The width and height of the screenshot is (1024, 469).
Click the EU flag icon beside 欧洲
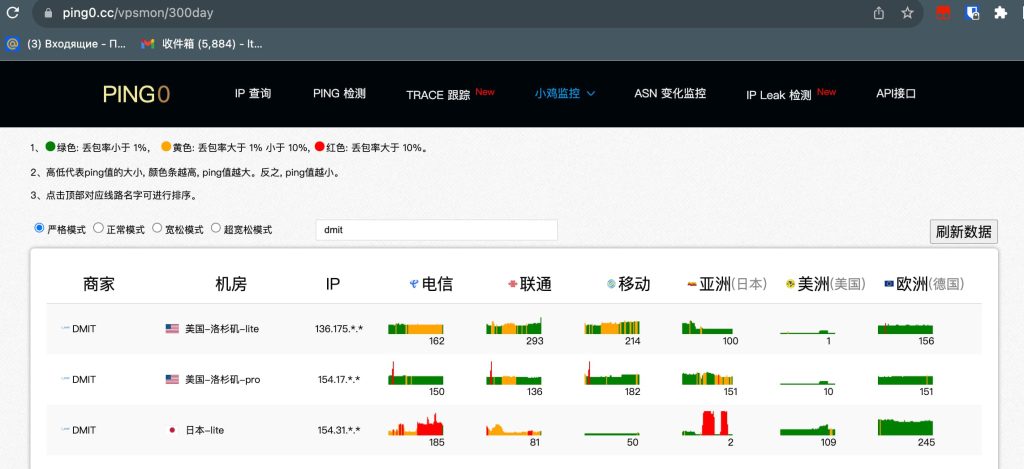(889, 284)
